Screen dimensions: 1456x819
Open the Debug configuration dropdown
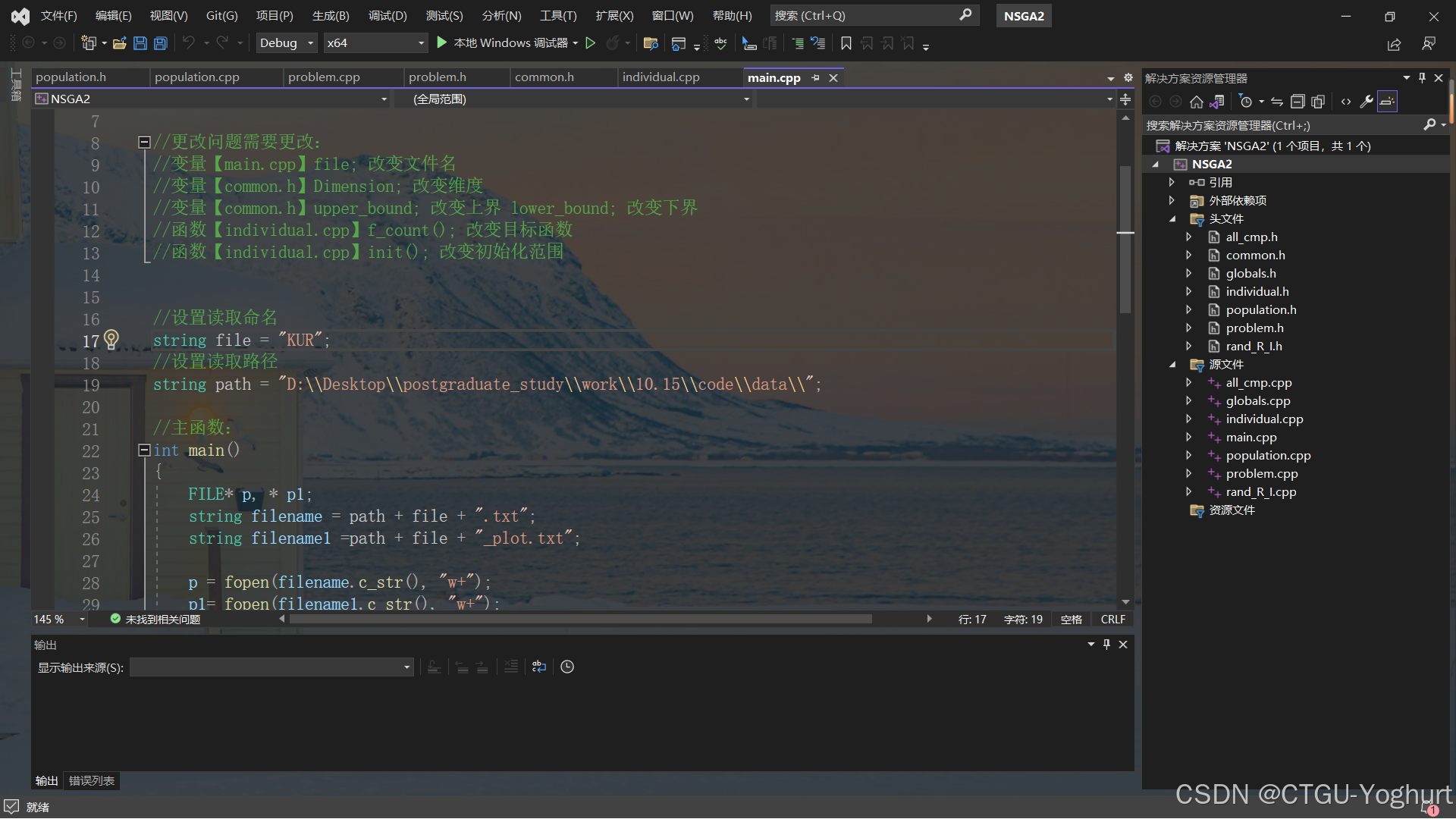[286, 43]
